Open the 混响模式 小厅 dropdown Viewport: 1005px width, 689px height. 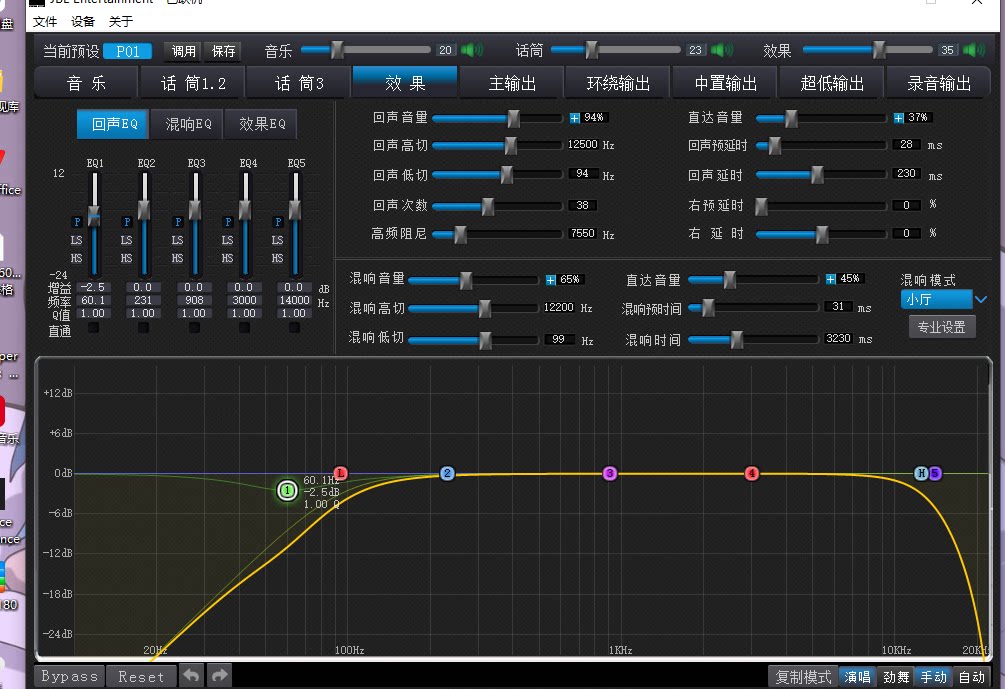tap(943, 299)
